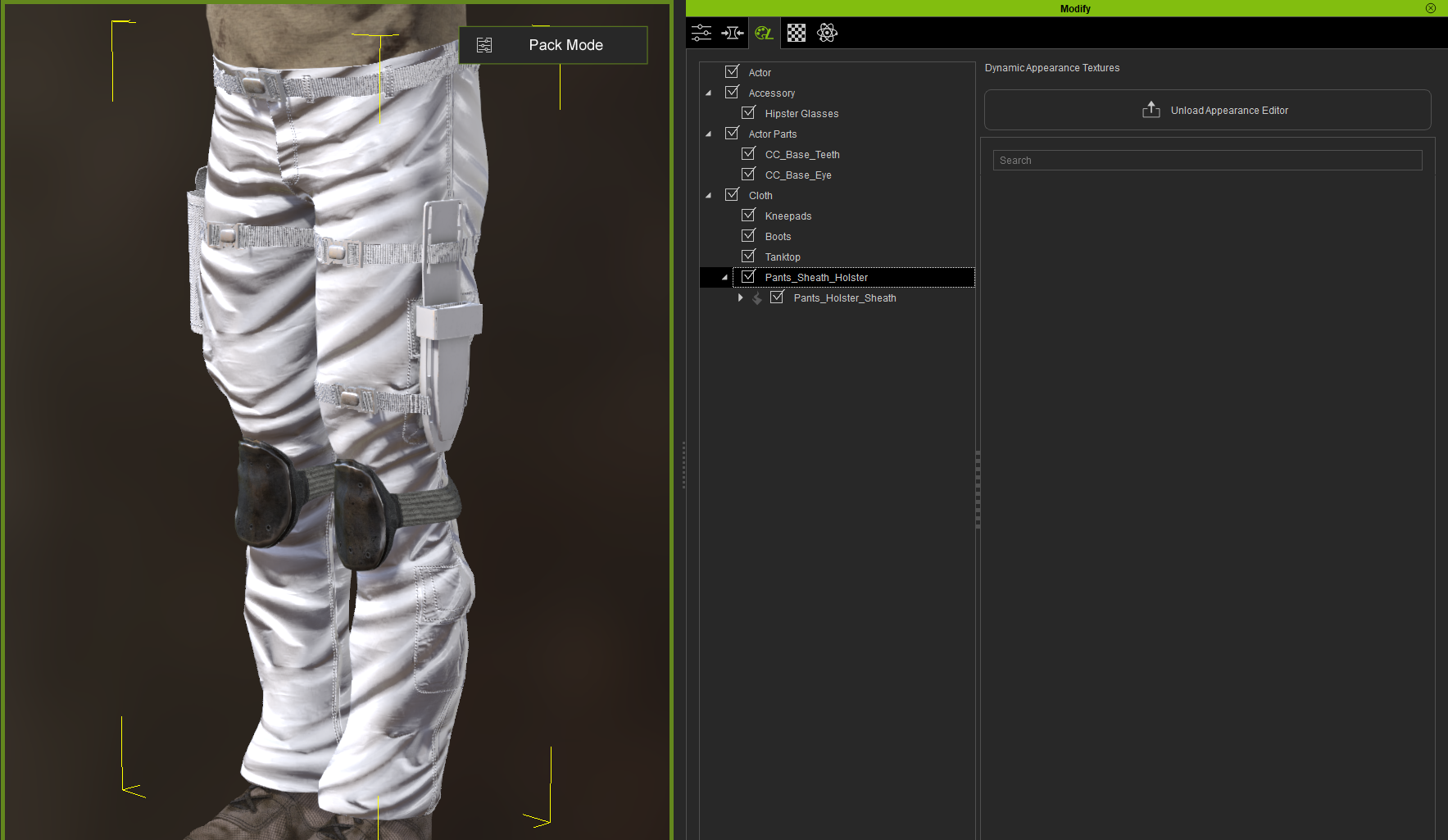The height and width of the screenshot is (840, 1448).
Task: Toggle the Boots checkbox
Action: tap(748, 236)
